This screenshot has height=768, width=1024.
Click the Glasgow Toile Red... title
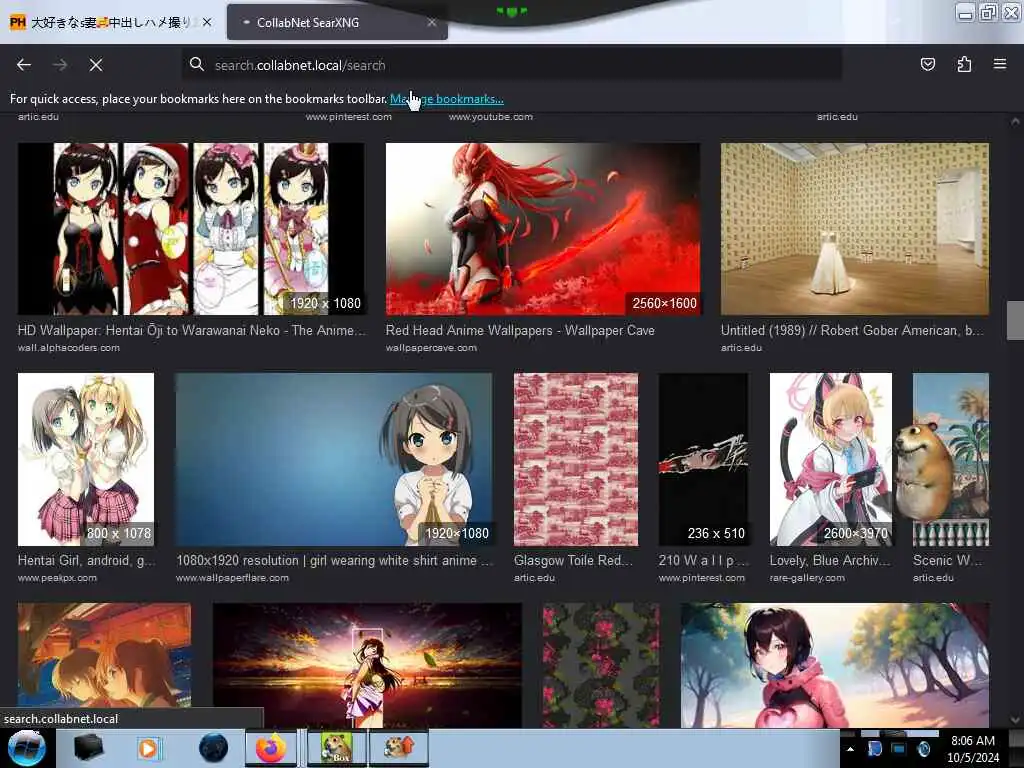click(x=573, y=560)
